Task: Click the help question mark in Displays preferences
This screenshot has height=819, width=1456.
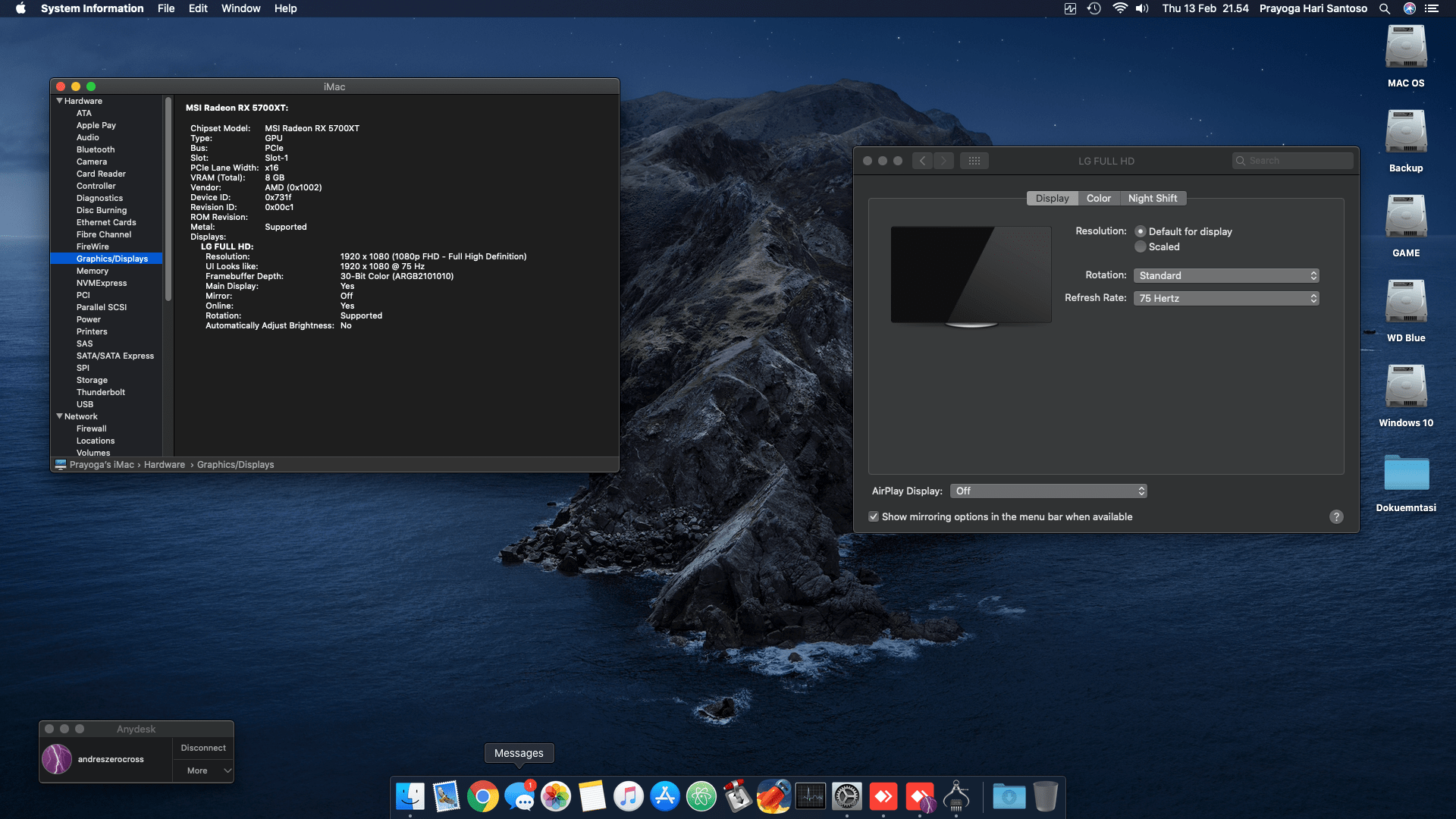Action: point(1337,516)
